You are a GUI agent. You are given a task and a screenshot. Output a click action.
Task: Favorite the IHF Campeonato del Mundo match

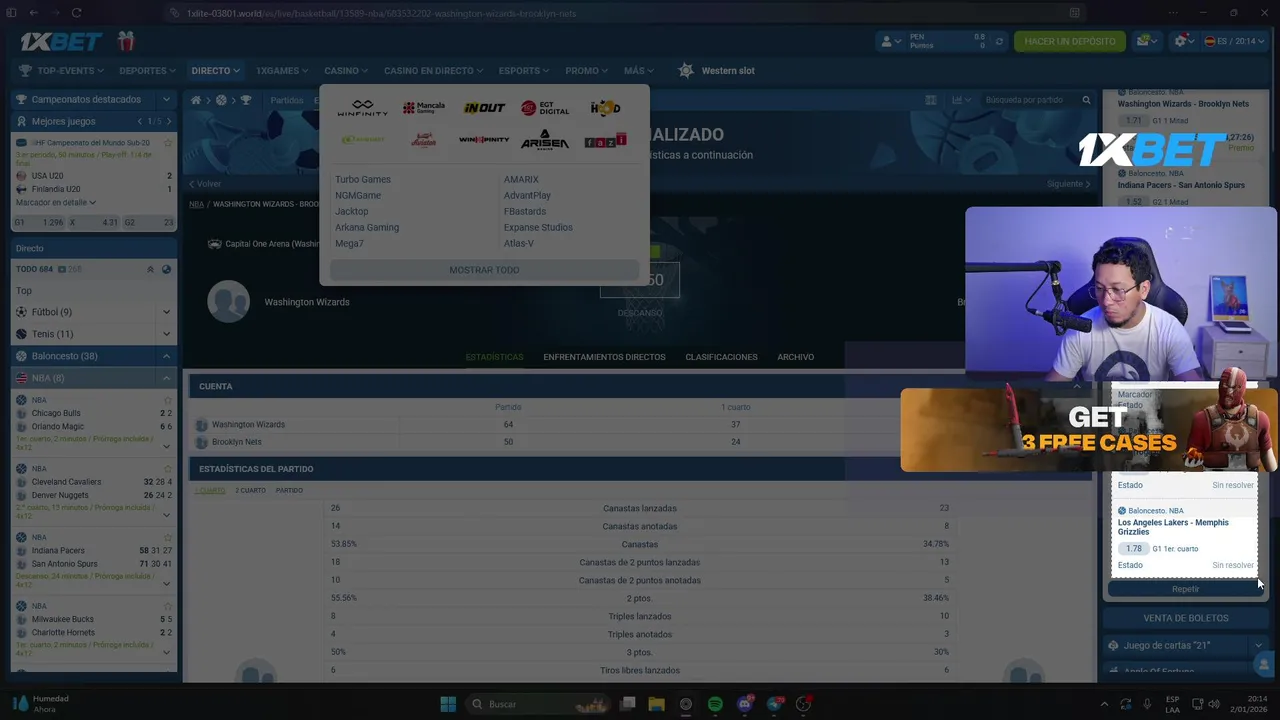pos(168,143)
